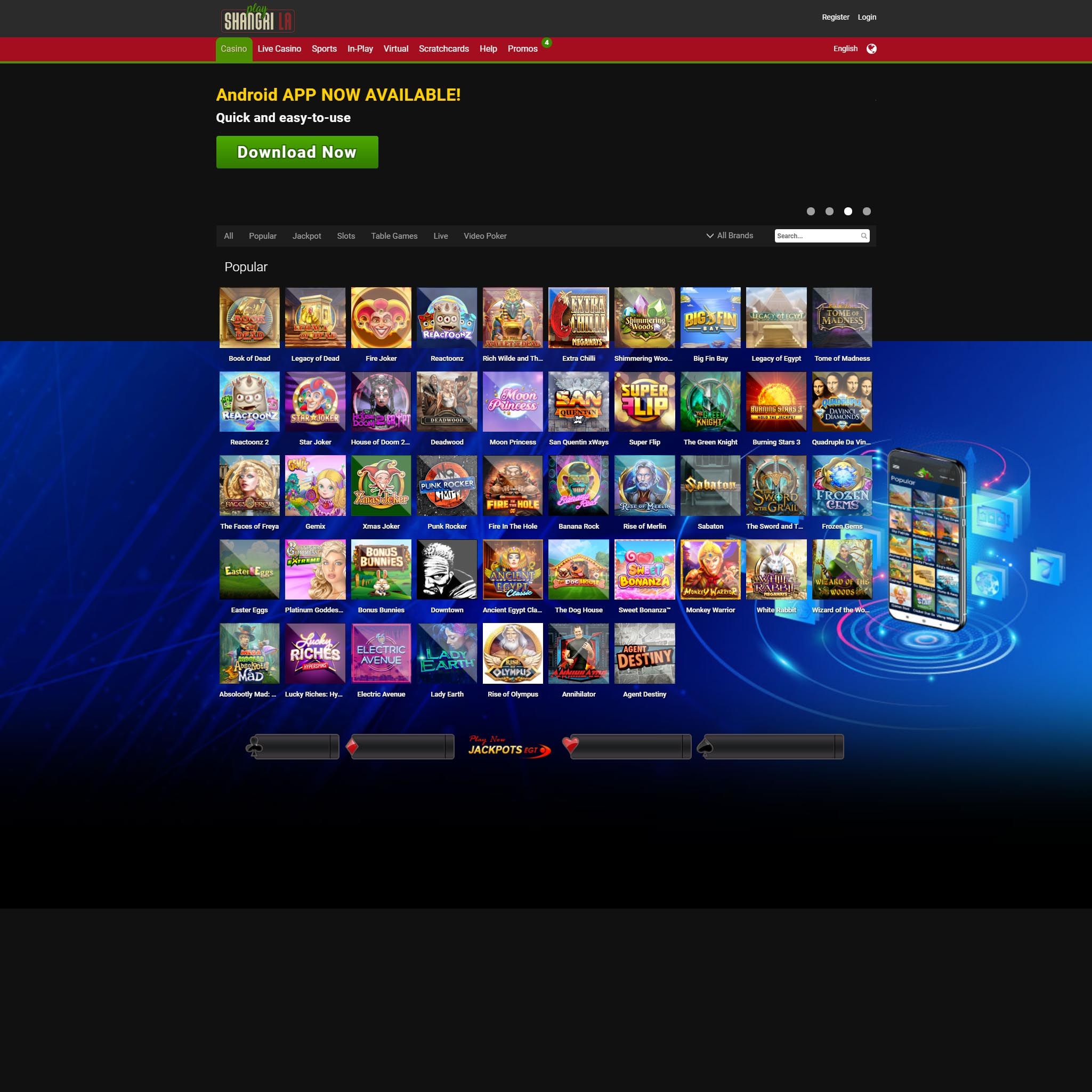Open the Moon Princess game thumbnail

coord(512,401)
